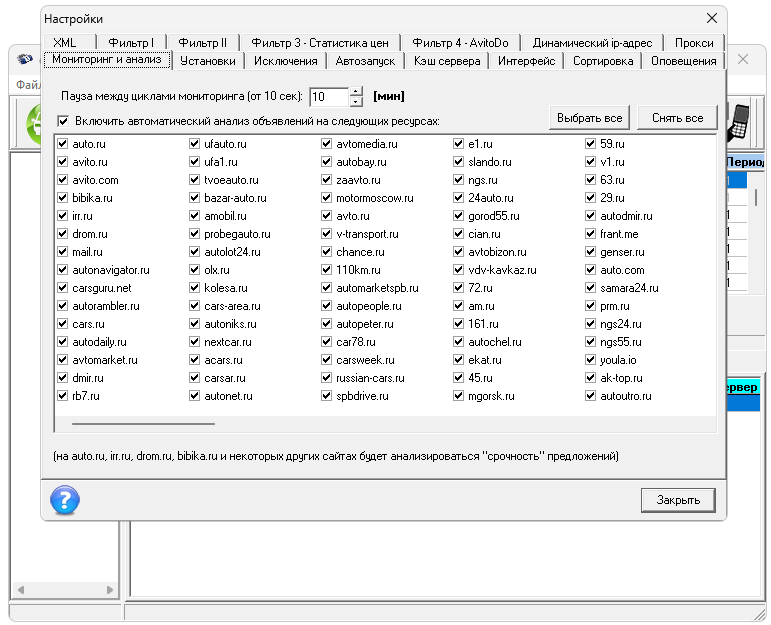Toggle the tvoeauto.ru checkbox
This screenshot has width=771, height=625.
(x=194, y=179)
